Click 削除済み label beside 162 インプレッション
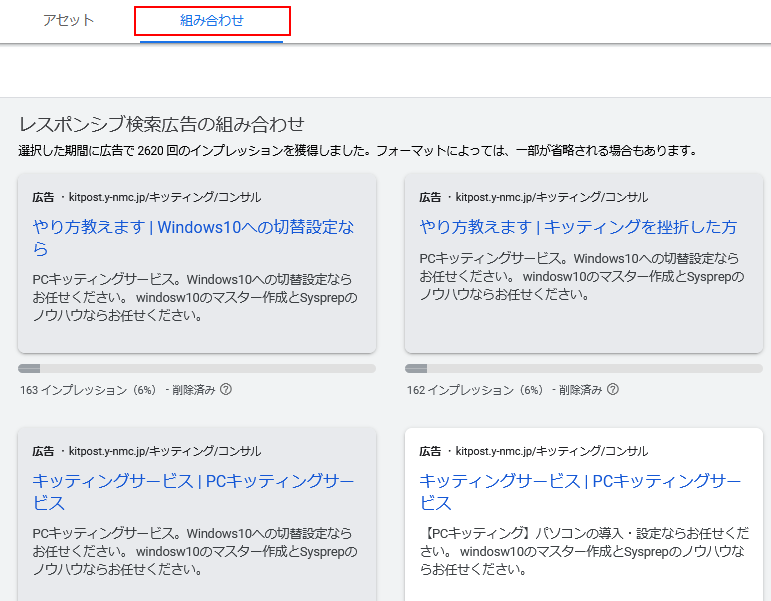 pyautogui.click(x=581, y=390)
